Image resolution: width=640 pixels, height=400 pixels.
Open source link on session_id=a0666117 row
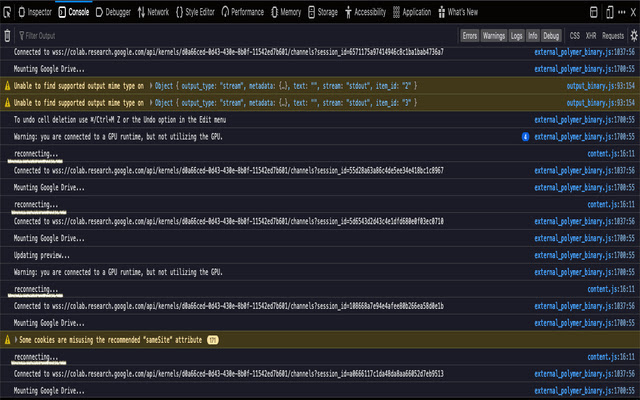[584, 374]
